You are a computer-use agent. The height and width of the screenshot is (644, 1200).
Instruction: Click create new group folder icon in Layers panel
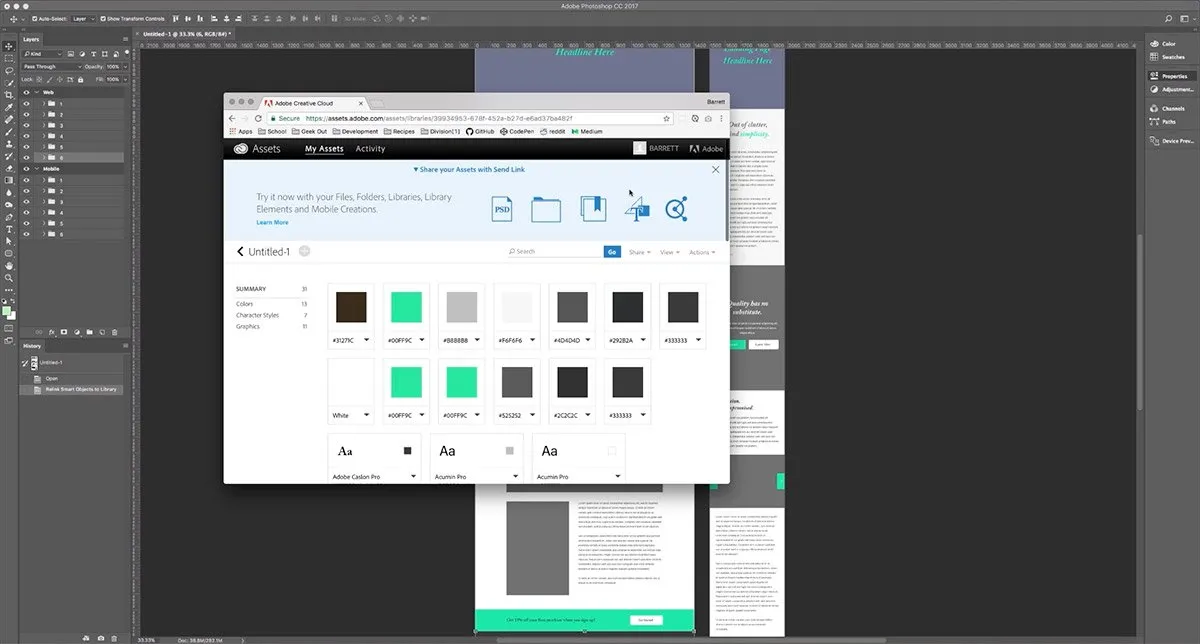pyautogui.click(x=89, y=332)
